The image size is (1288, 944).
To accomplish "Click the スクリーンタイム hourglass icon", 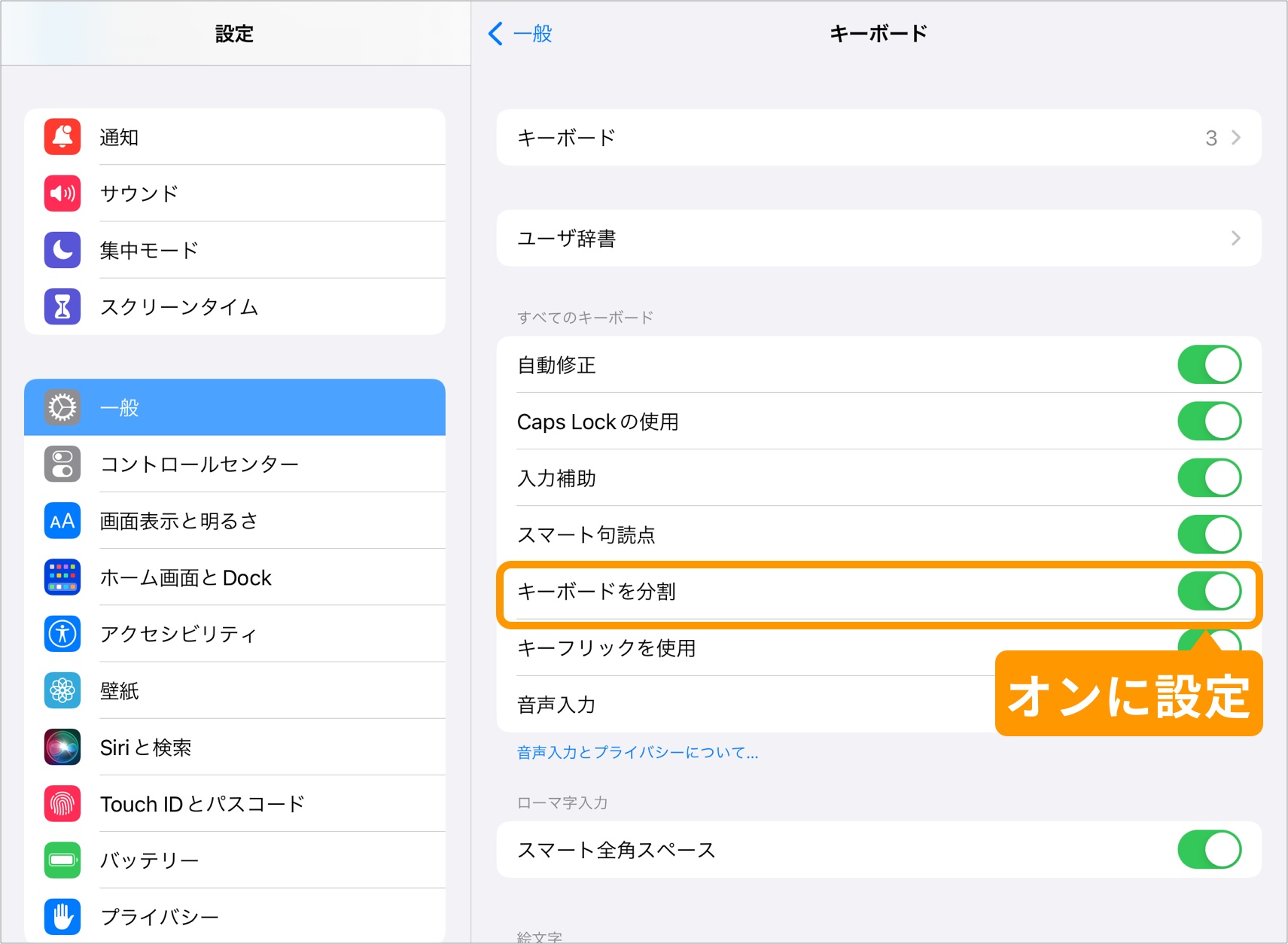I will (x=62, y=306).
